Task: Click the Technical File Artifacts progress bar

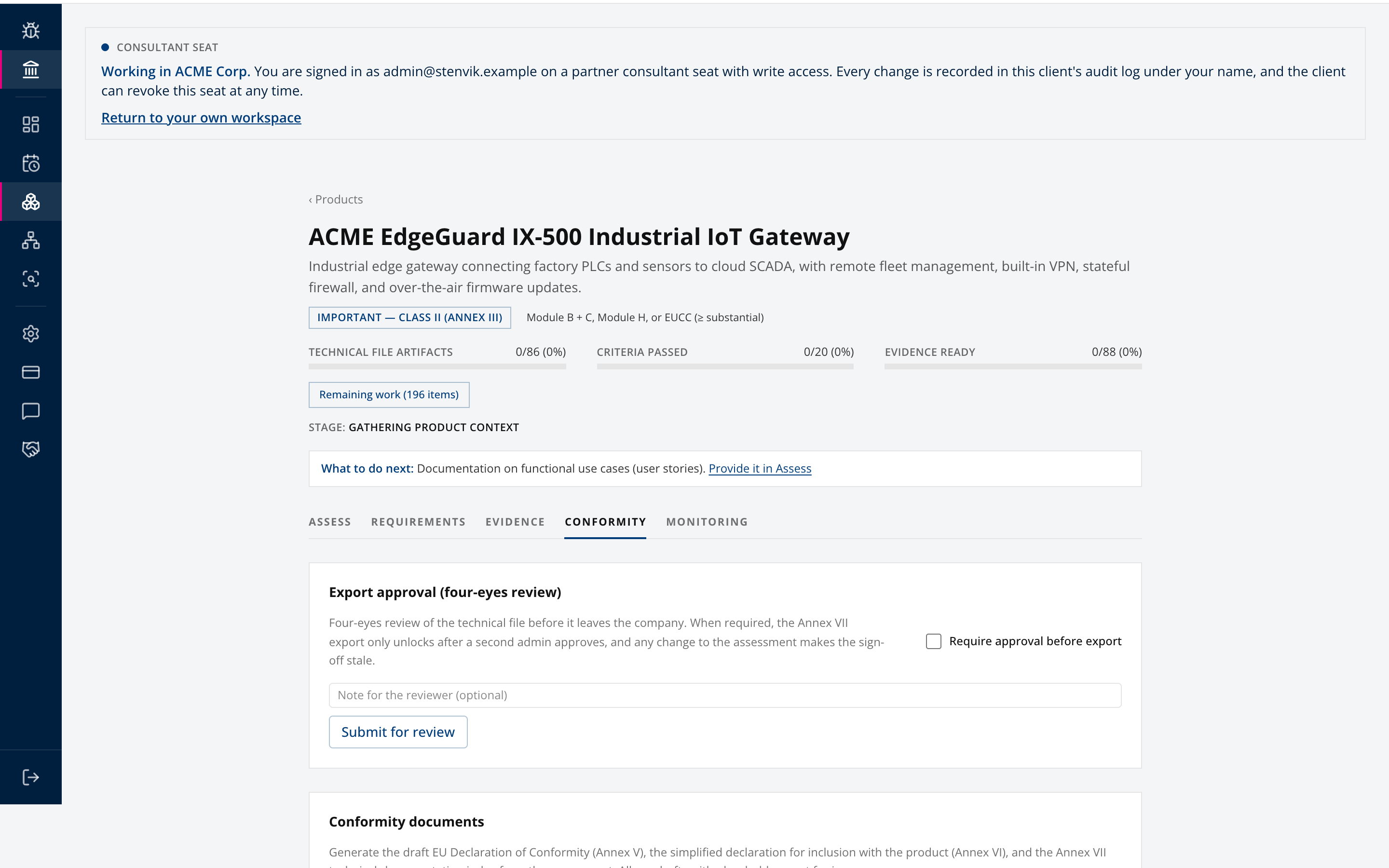Action: pyautogui.click(x=437, y=366)
